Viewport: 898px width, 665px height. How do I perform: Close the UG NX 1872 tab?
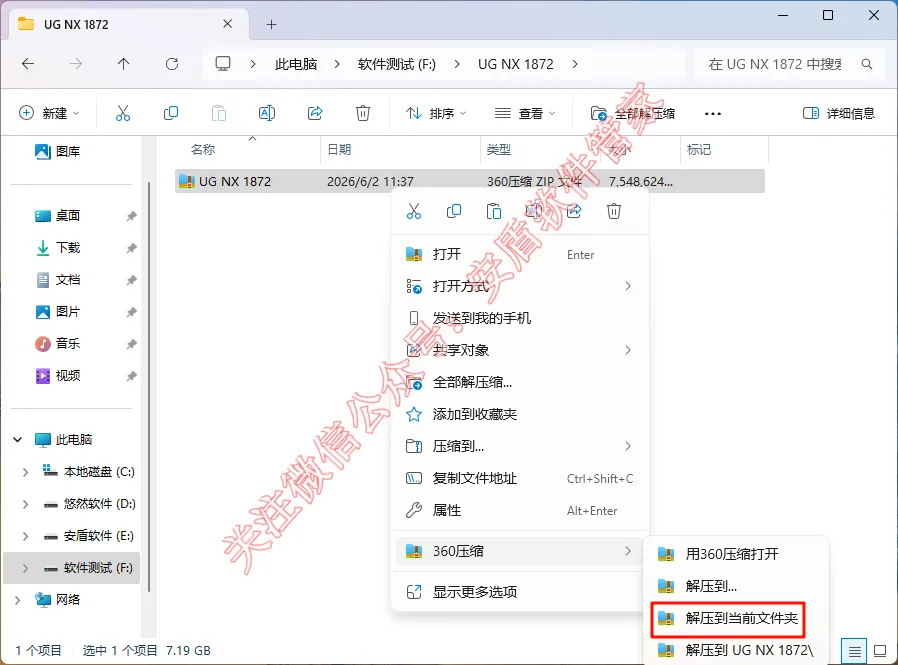(227, 24)
